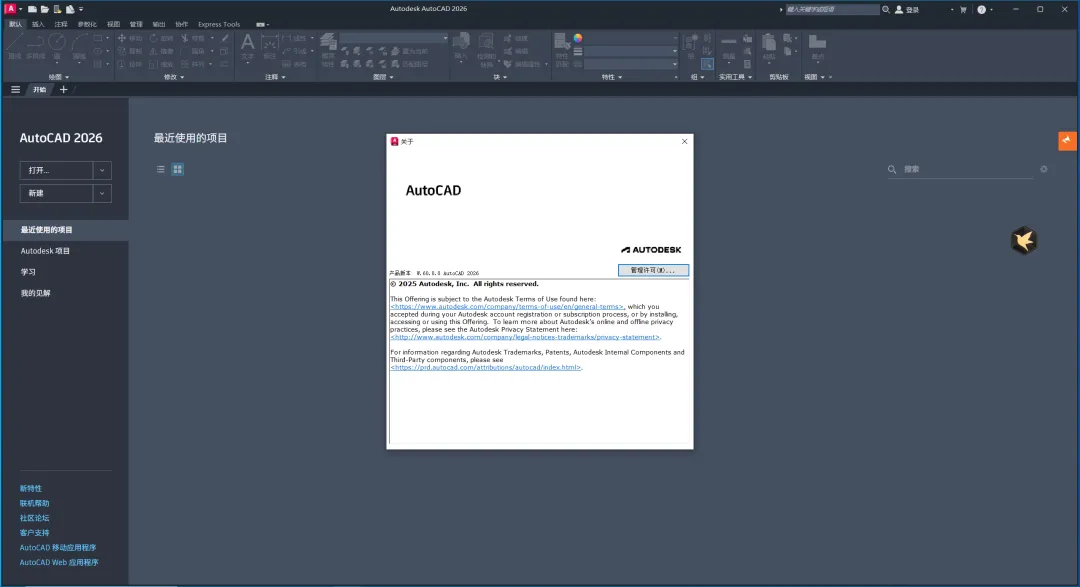1080x587 pixels.
Task: Choose the 移动 (Move) tool
Action: (129, 39)
